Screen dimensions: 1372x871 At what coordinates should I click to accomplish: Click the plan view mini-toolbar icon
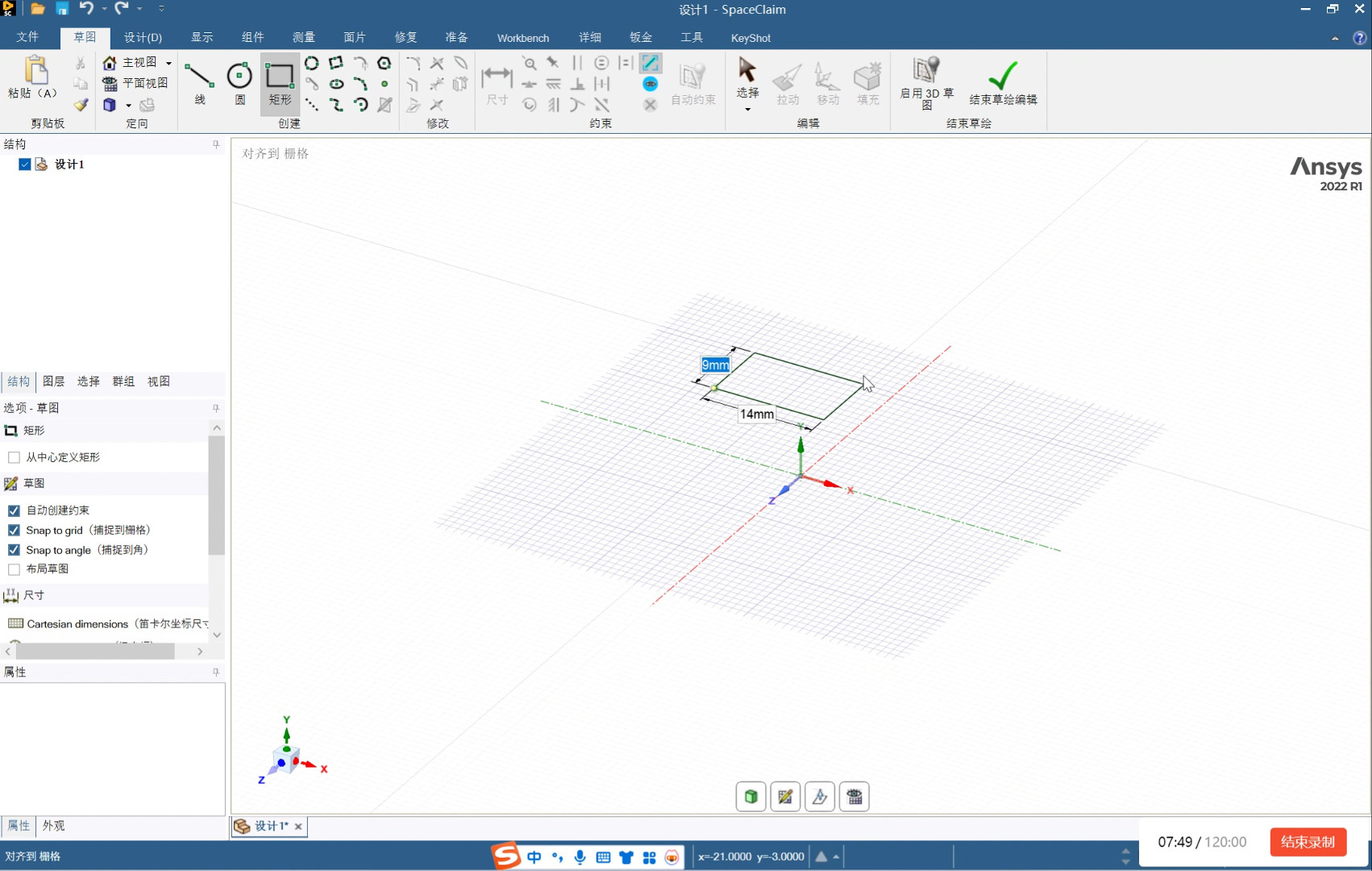point(854,797)
